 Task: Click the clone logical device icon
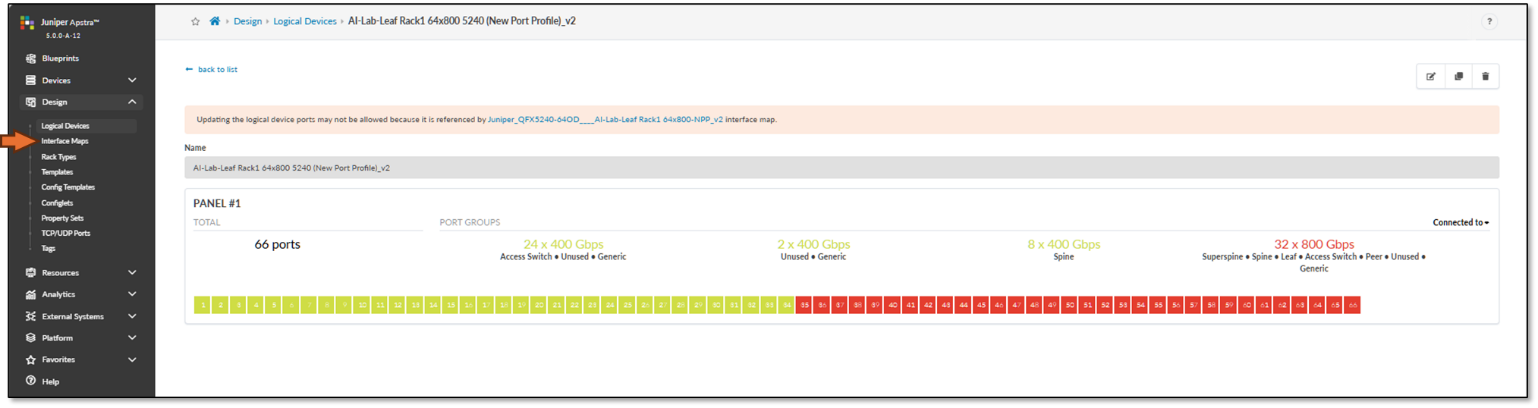(1459, 77)
